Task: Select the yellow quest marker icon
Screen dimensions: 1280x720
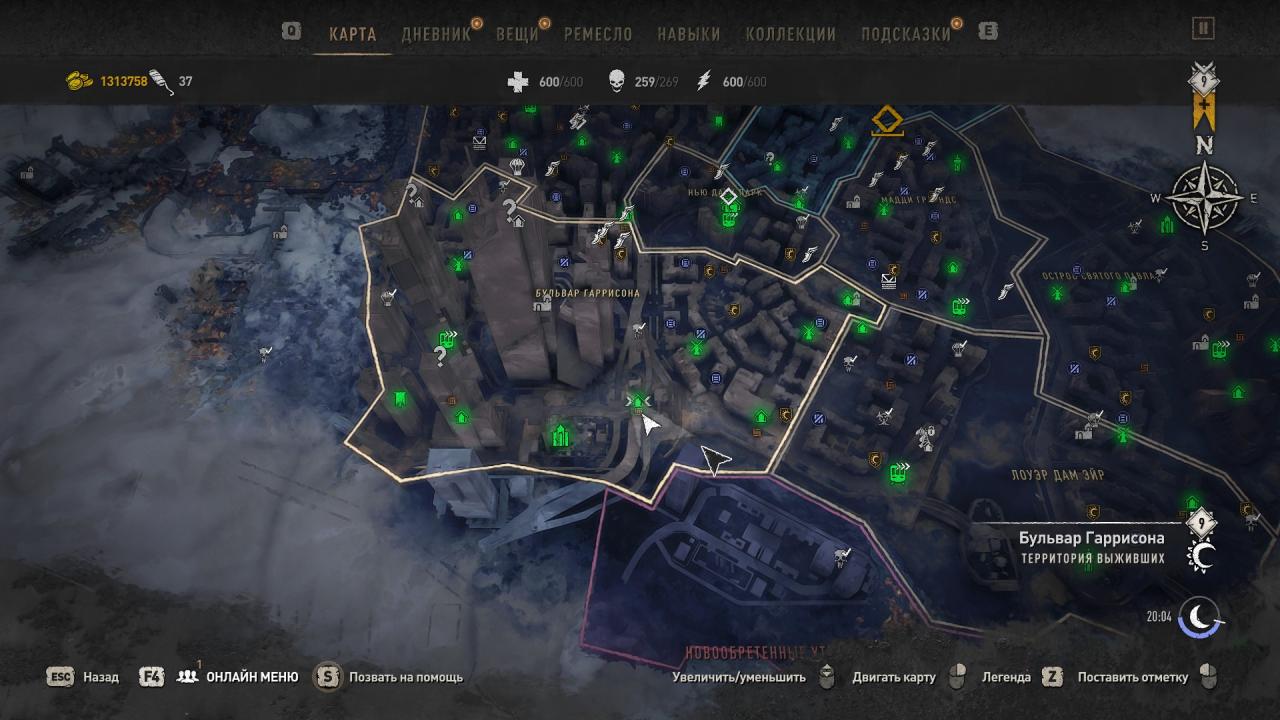Action: point(887,122)
